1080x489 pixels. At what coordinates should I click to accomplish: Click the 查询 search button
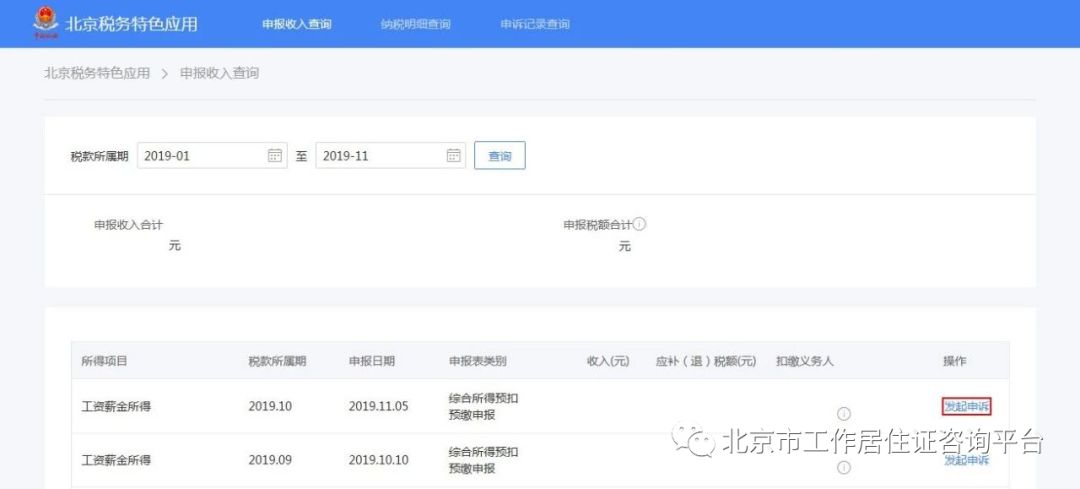click(x=500, y=156)
